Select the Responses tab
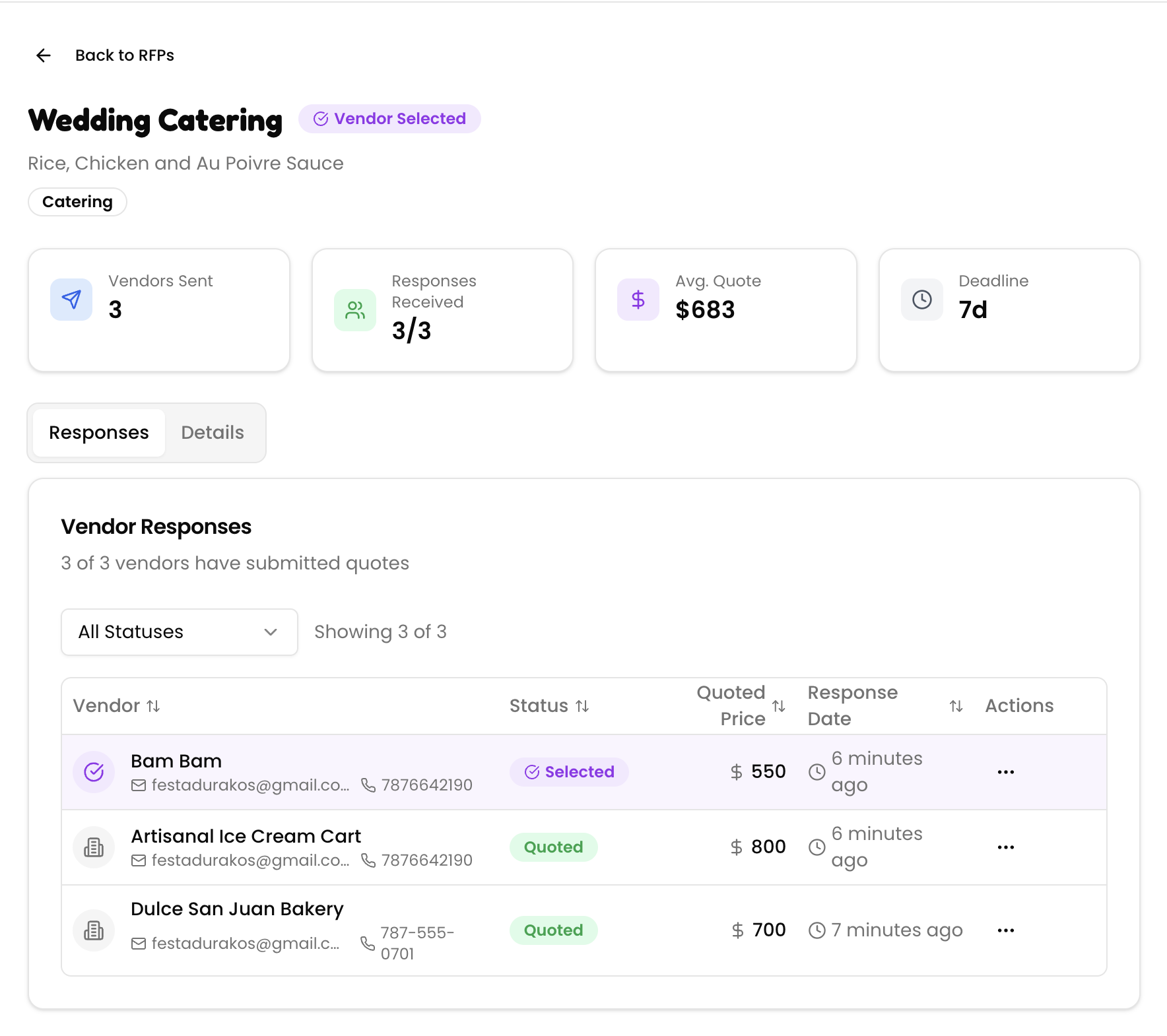Screen dimensions: 1167x1036 (x=99, y=433)
